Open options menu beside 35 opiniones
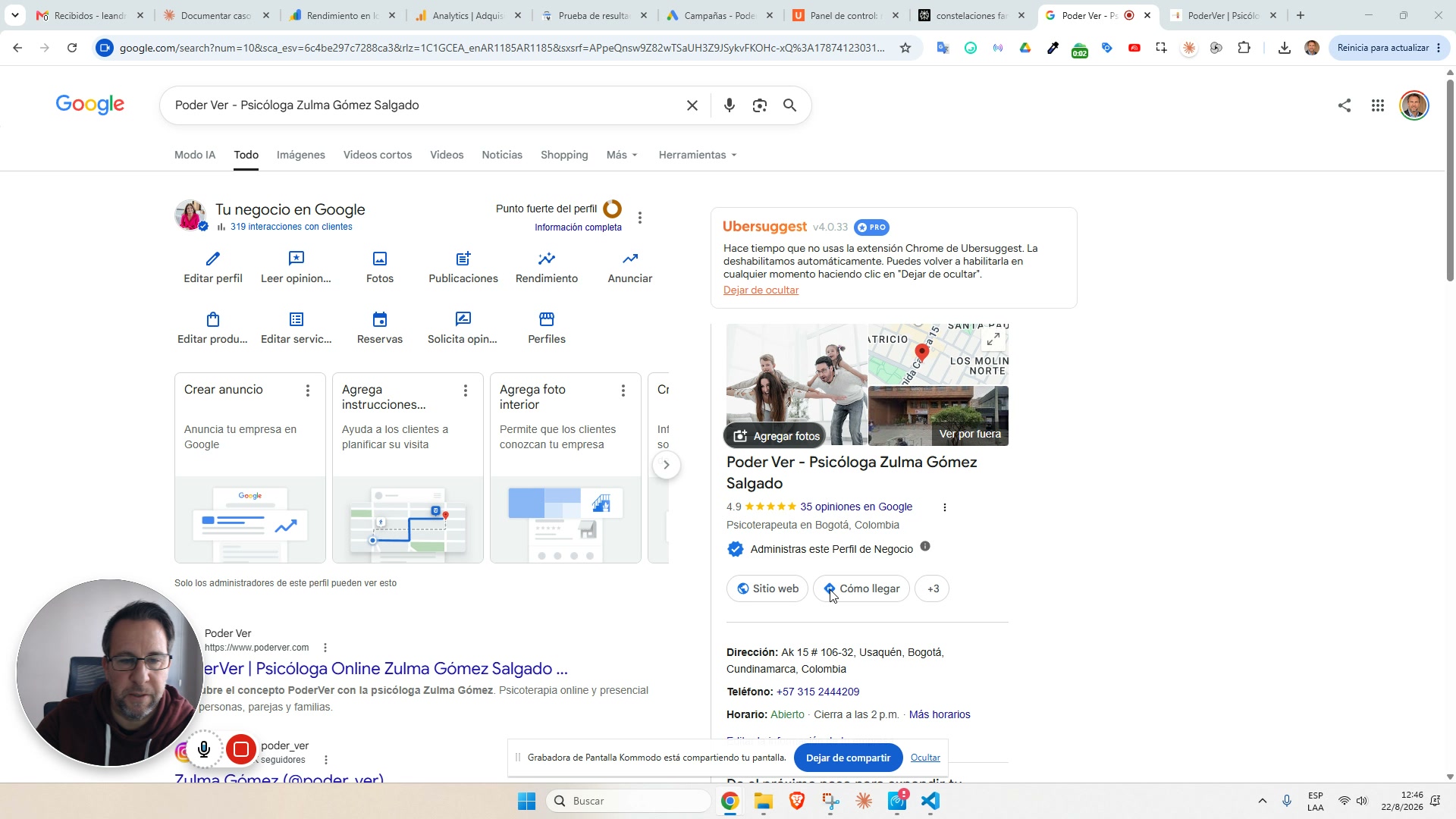The height and width of the screenshot is (819, 1456). click(x=945, y=507)
